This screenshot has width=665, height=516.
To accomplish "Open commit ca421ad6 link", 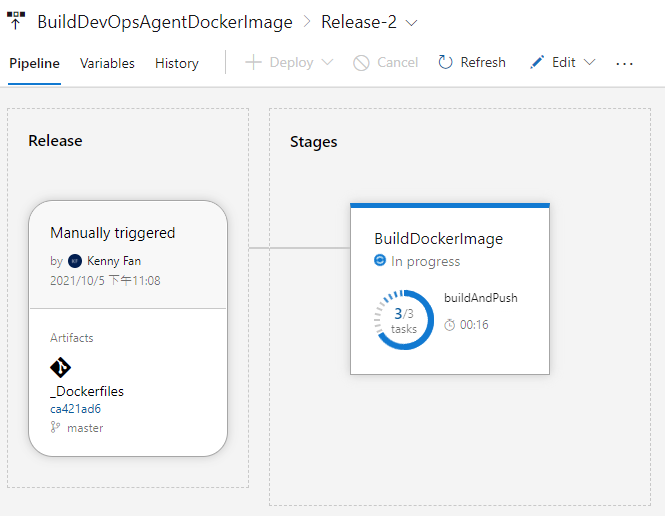I will [75, 409].
